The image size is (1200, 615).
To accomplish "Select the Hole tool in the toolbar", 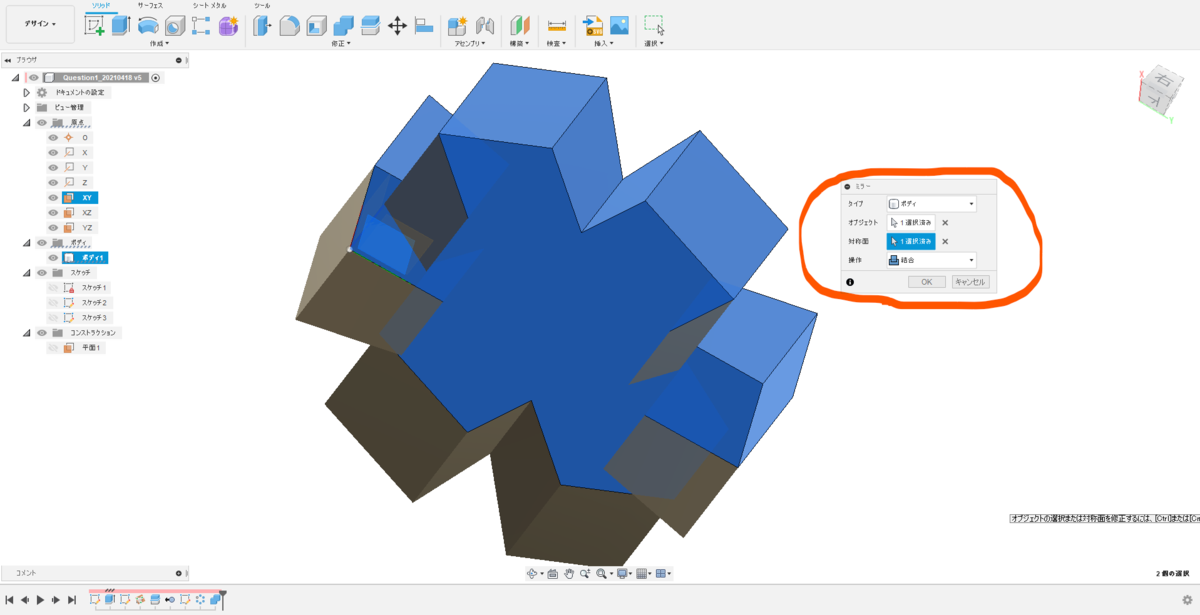I will [x=174, y=26].
